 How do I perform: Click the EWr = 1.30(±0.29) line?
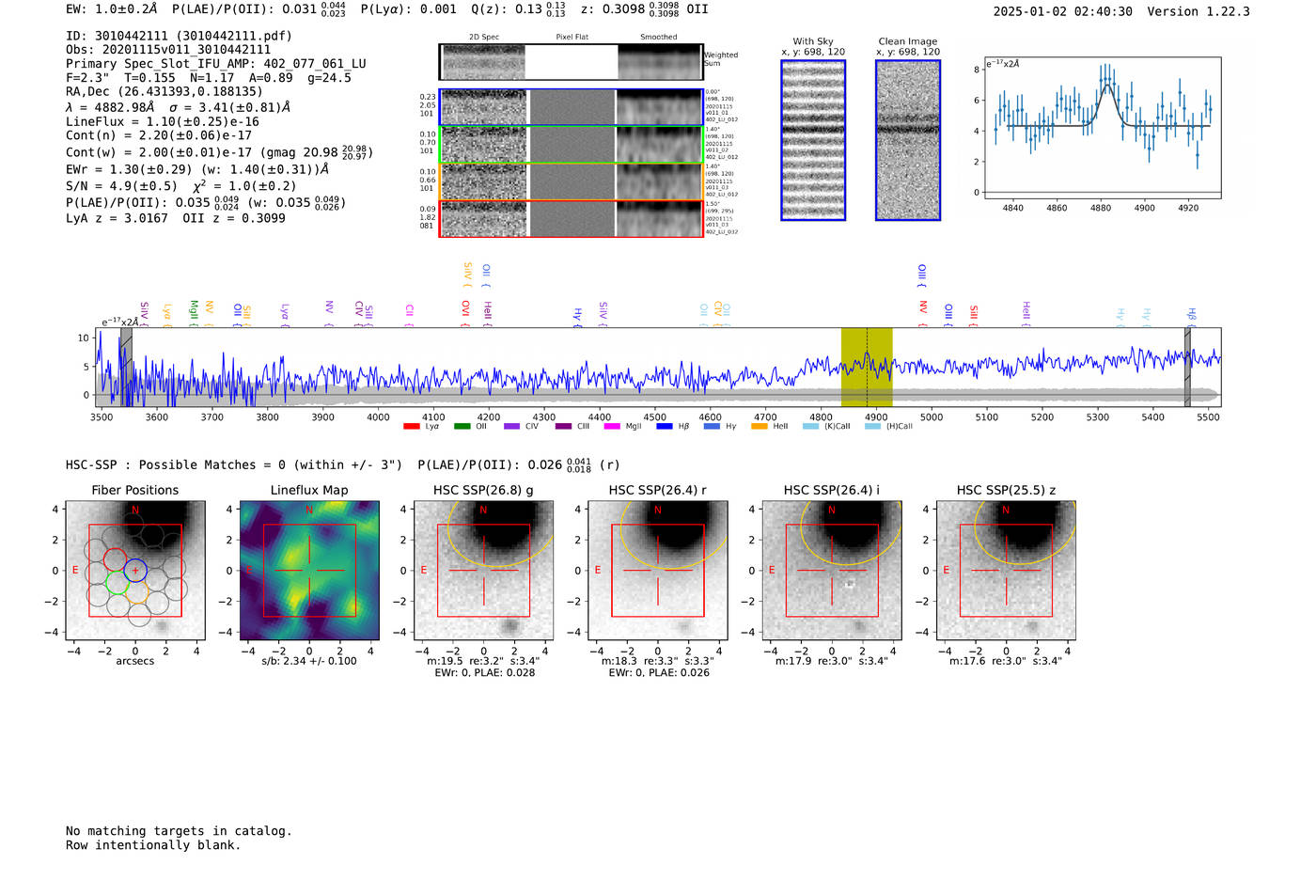click(x=197, y=169)
